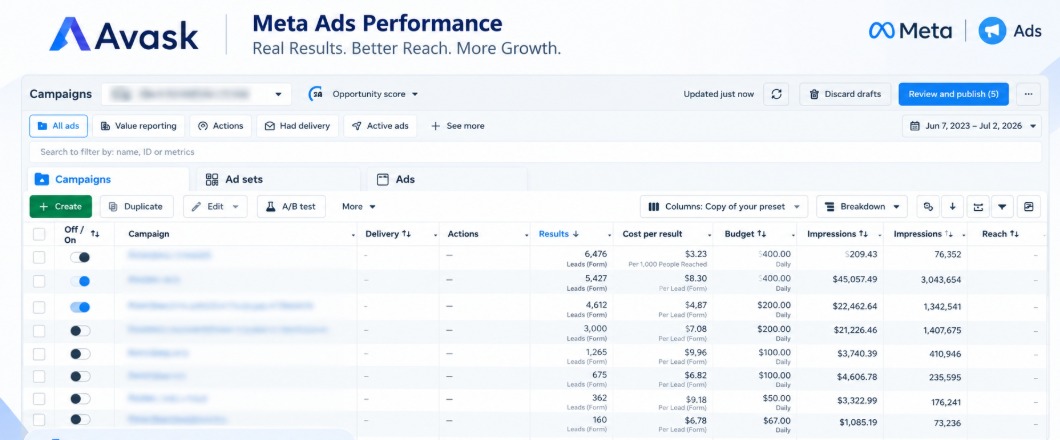This screenshot has height=440, width=1060.
Task: Enable the campaign with 160 results
Action: pos(80,420)
